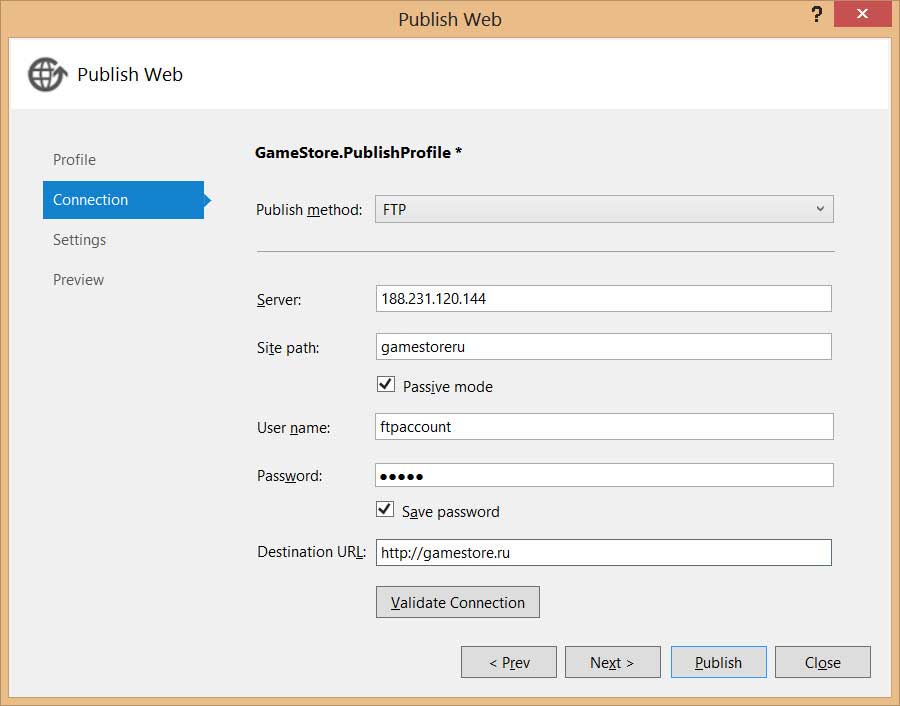Click the Site path label
900x706 pixels.
288,348
